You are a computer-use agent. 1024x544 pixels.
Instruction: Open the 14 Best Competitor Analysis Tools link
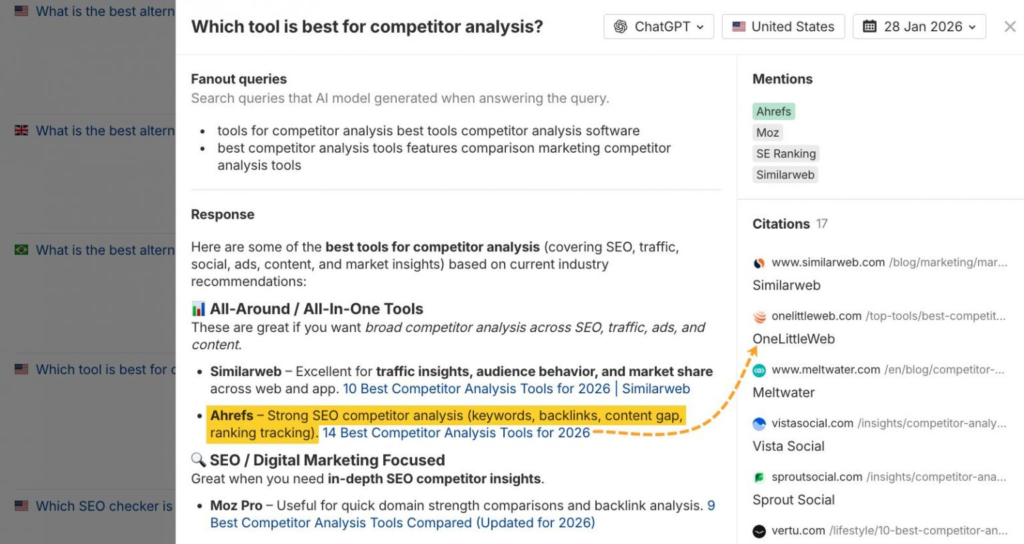[x=456, y=433]
